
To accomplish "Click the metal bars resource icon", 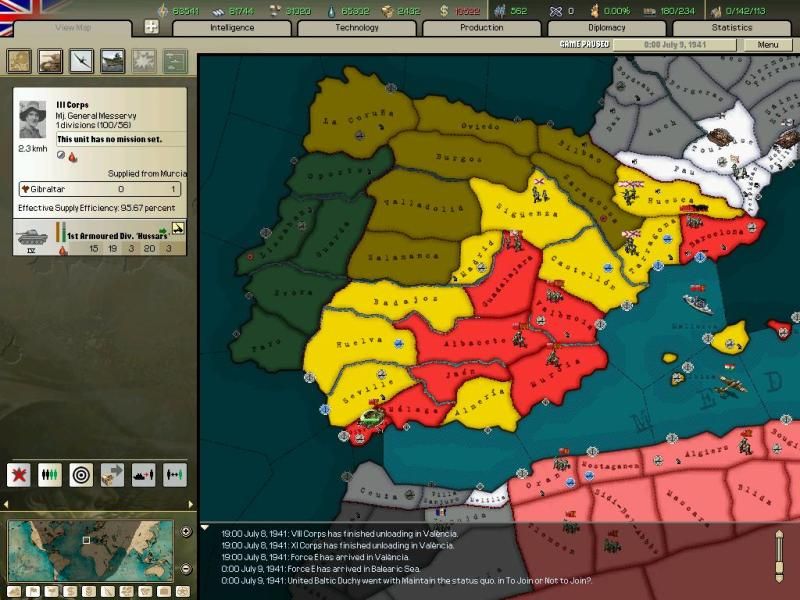I will [x=219, y=11].
